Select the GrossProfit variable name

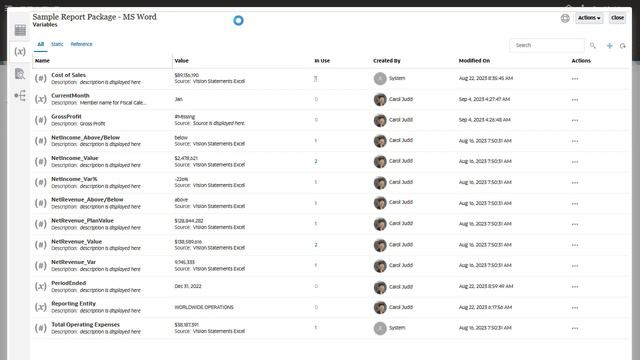pos(66,117)
